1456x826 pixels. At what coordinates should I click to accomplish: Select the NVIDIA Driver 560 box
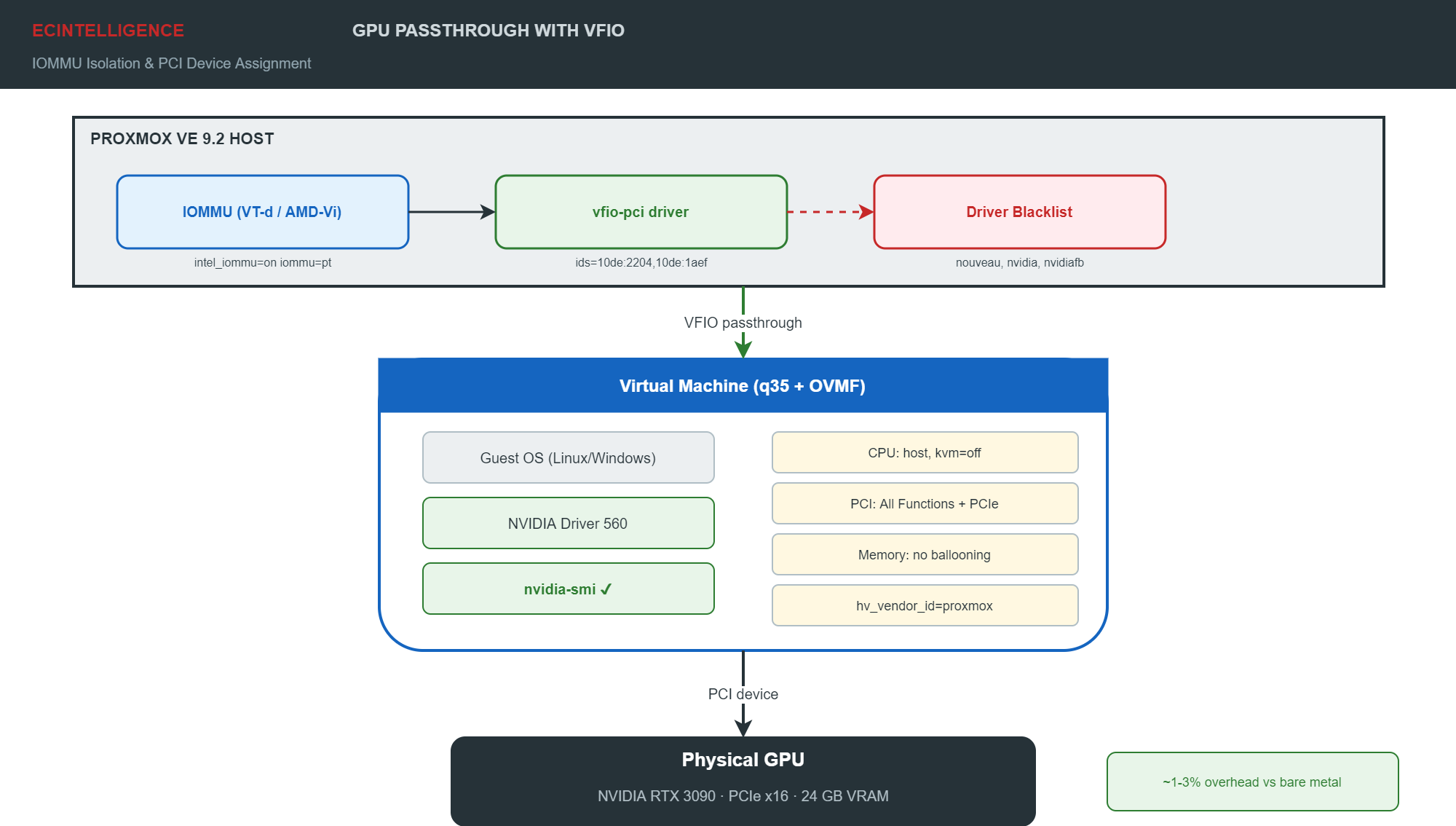[x=569, y=523]
